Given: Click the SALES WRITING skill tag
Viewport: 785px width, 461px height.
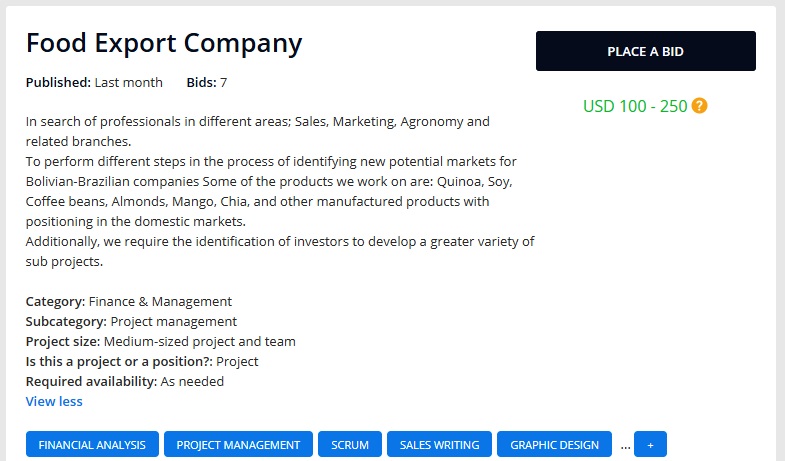Looking at the screenshot, I should pyautogui.click(x=439, y=445).
